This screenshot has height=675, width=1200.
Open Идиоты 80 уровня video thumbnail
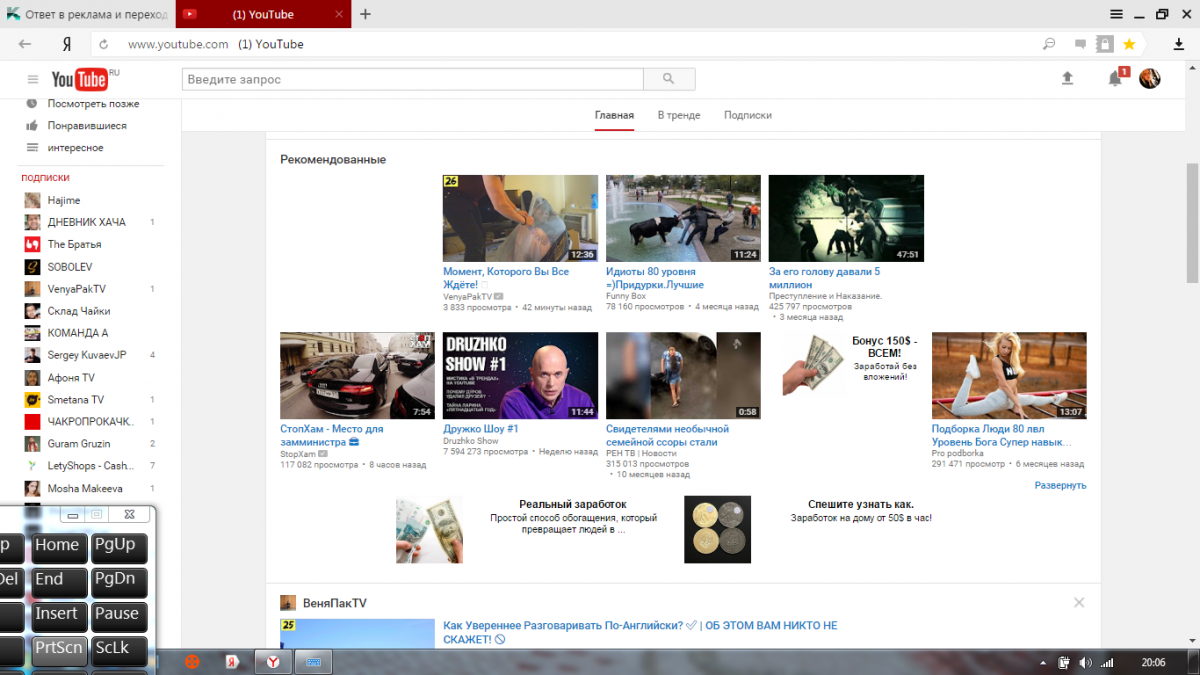pyautogui.click(x=683, y=218)
